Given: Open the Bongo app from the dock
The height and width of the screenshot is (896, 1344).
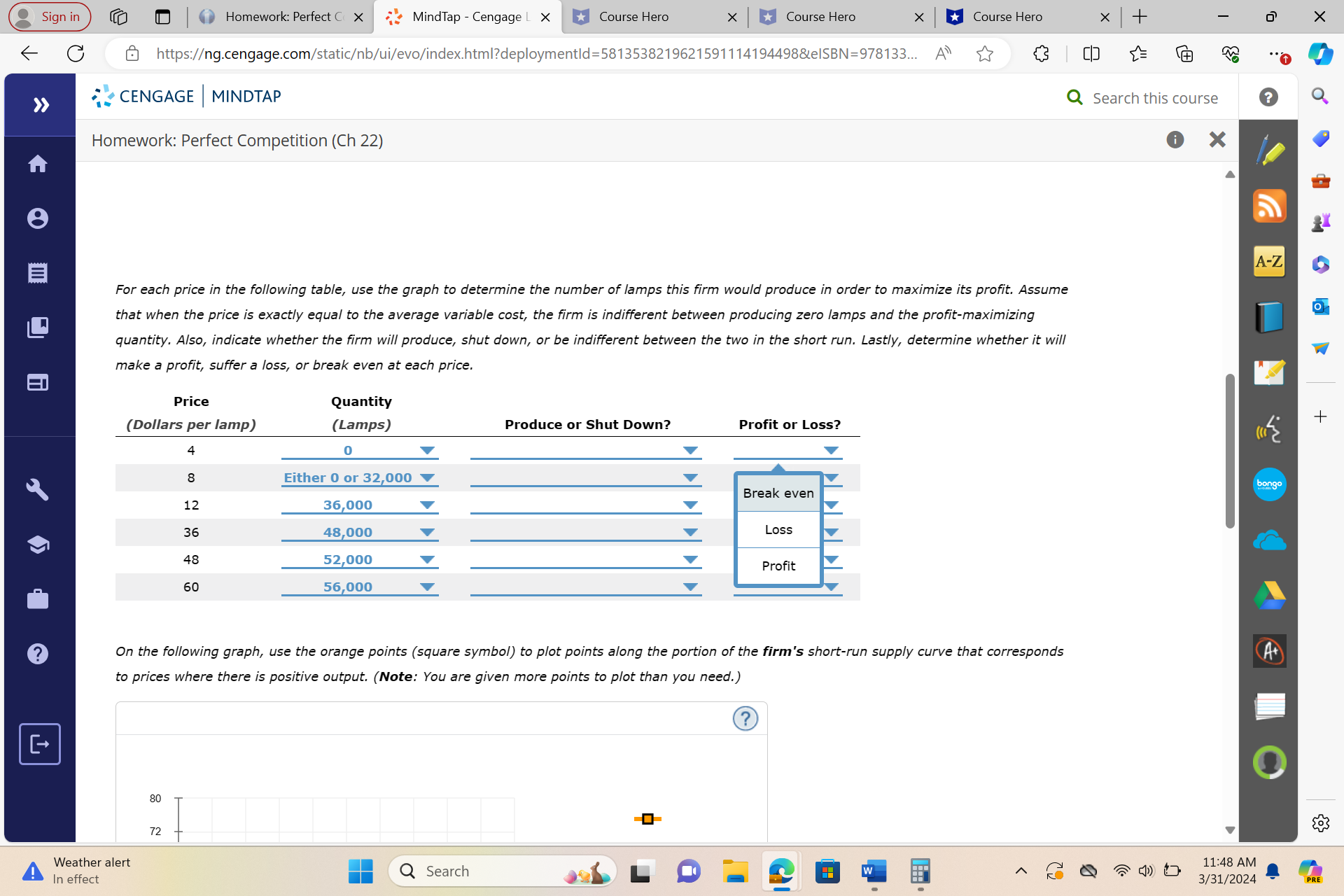Looking at the screenshot, I should 1269,484.
